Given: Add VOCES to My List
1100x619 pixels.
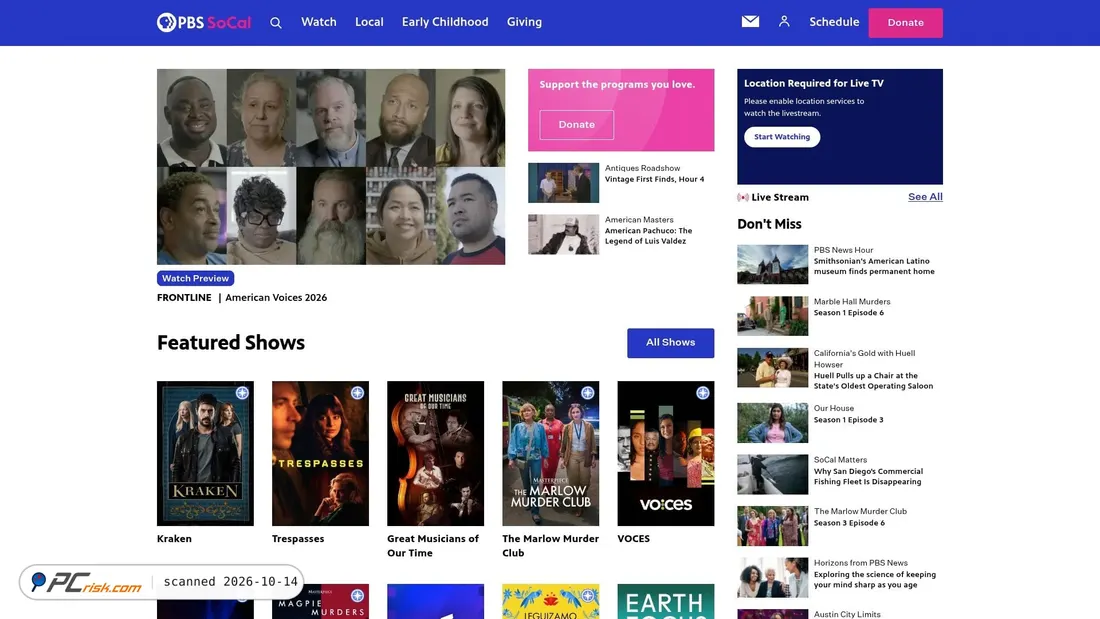Looking at the screenshot, I should coord(702,393).
